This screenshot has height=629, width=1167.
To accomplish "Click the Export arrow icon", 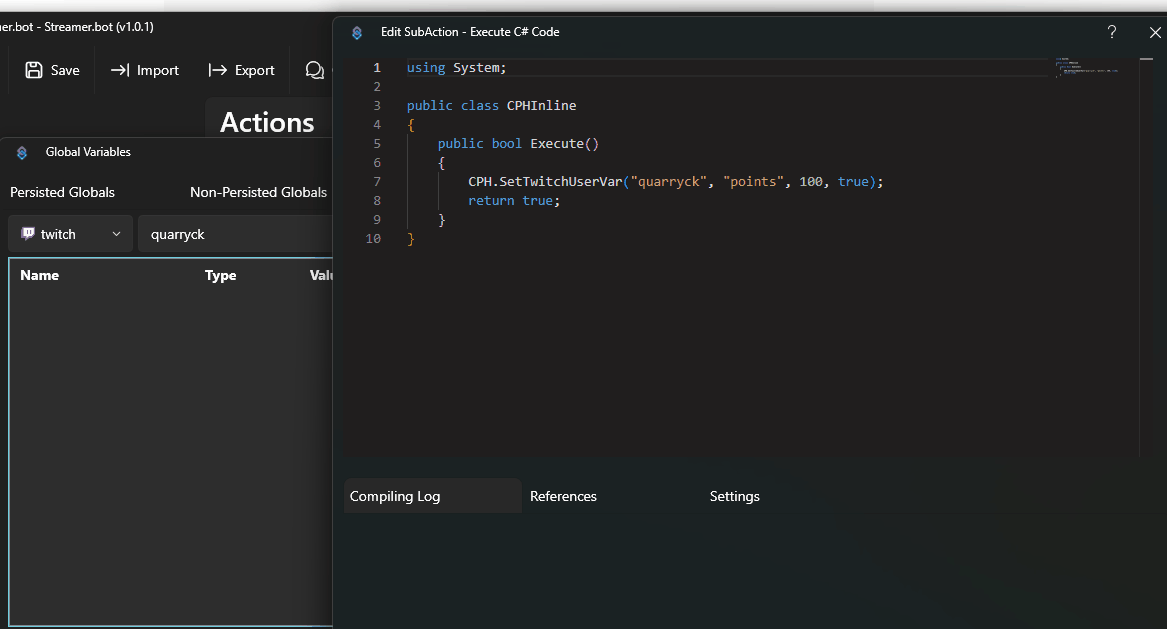I will click(x=218, y=70).
